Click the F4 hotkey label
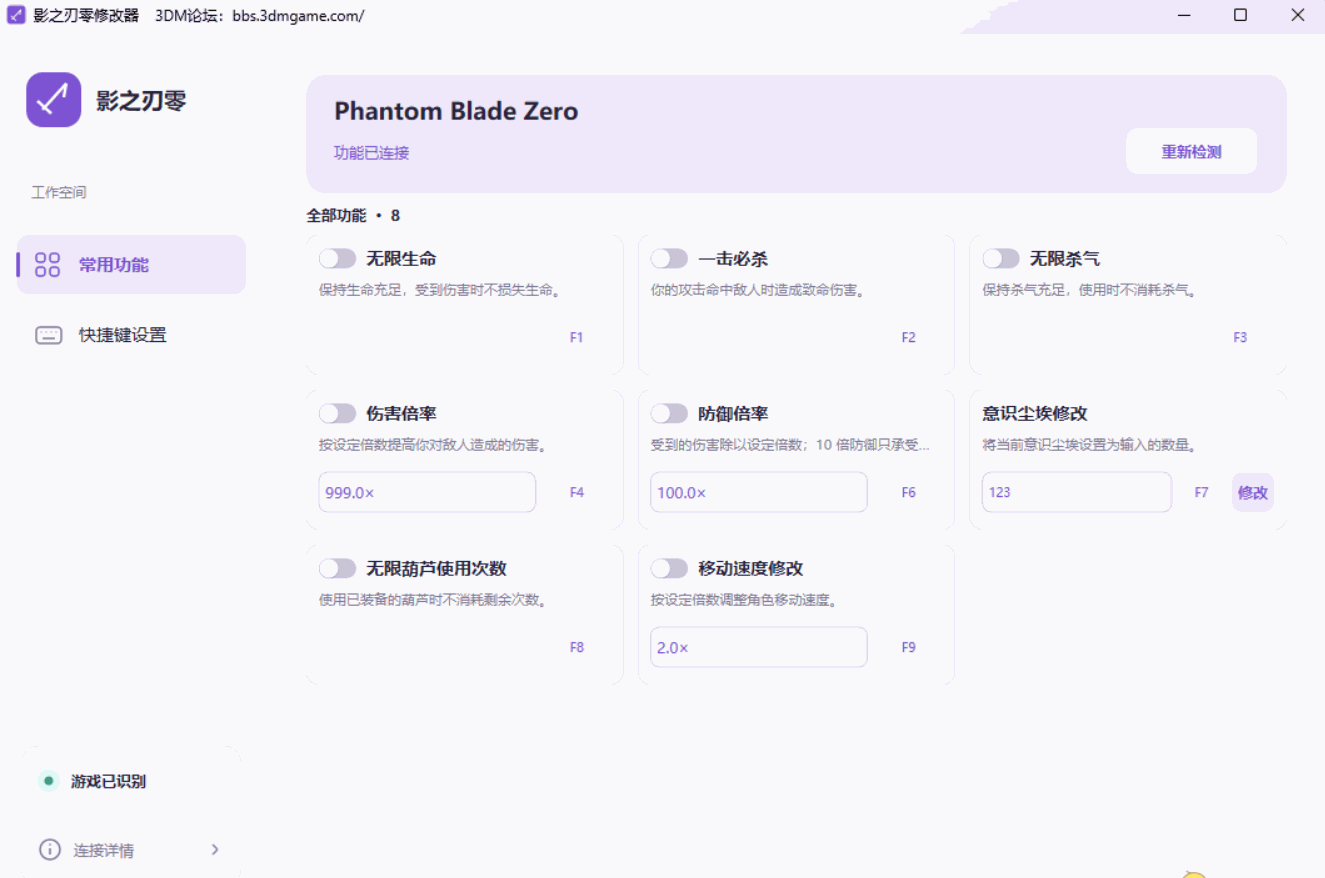This screenshot has width=1325, height=878. (x=576, y=493)
